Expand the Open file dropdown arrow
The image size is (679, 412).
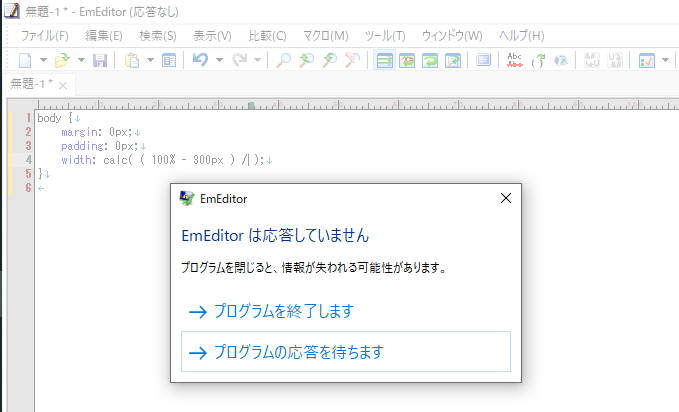(81, 60)
